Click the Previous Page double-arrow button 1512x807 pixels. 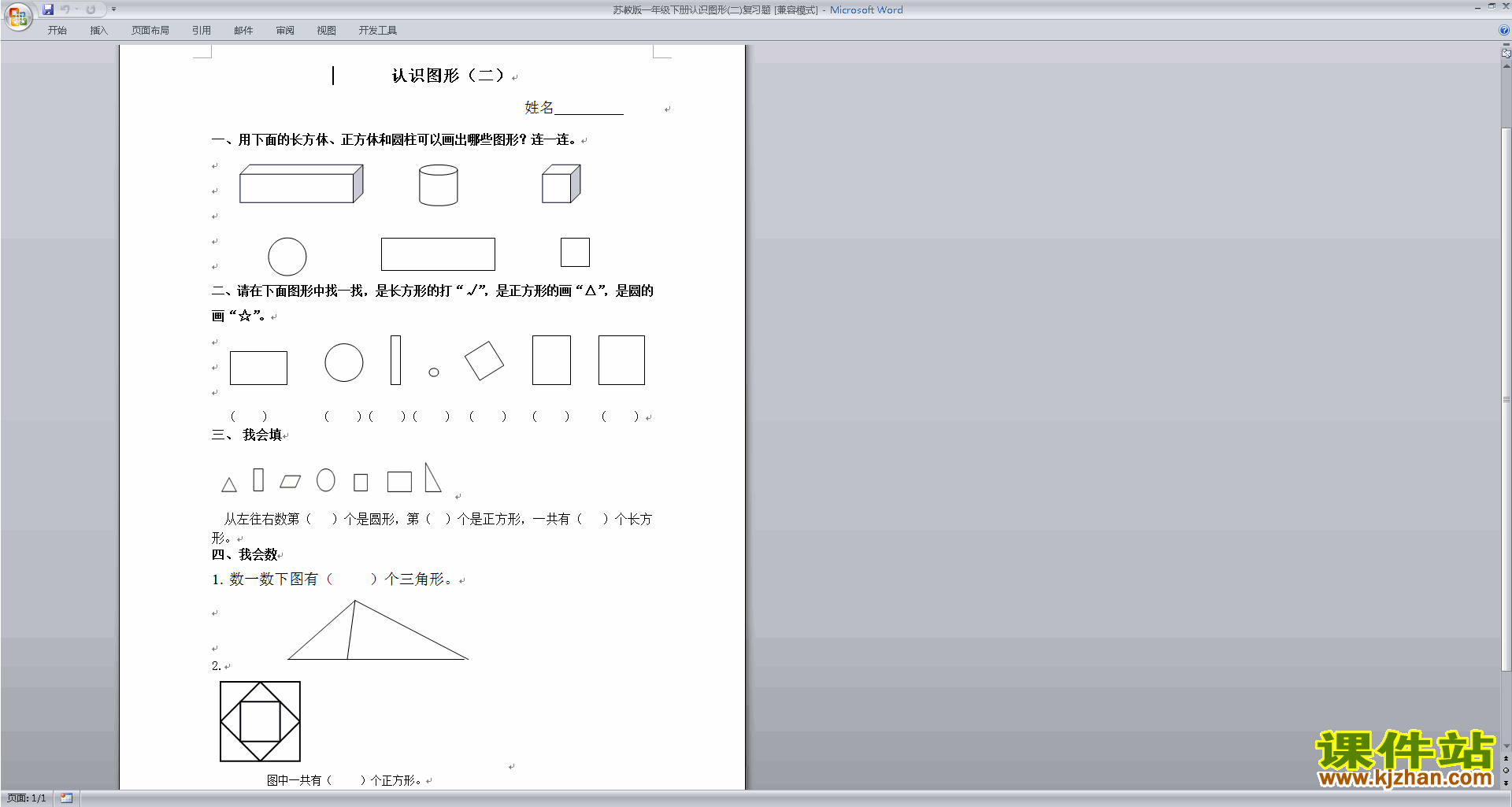click(x=1506, y=759)
